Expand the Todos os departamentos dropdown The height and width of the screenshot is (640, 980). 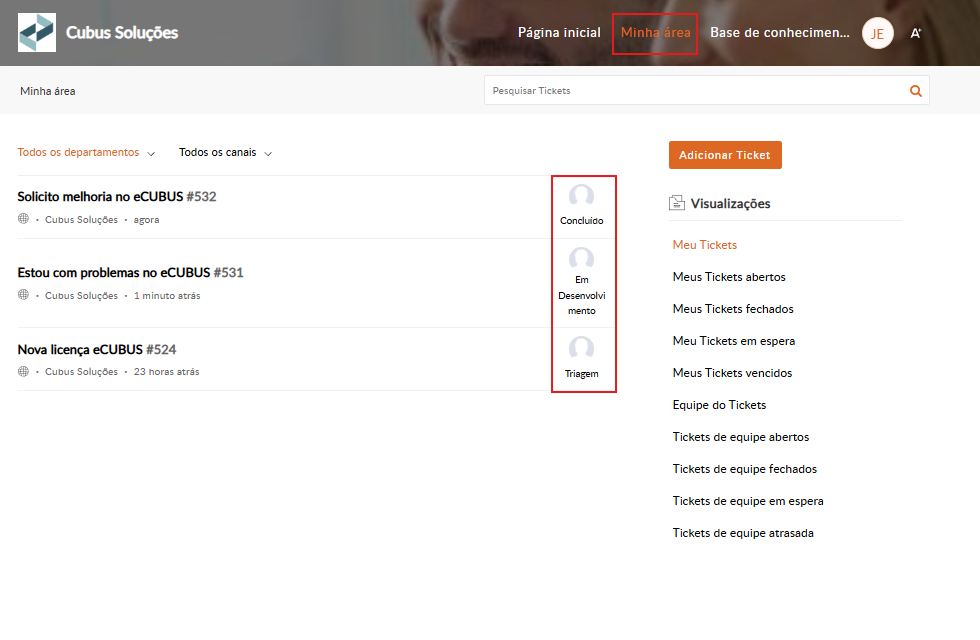86,153
